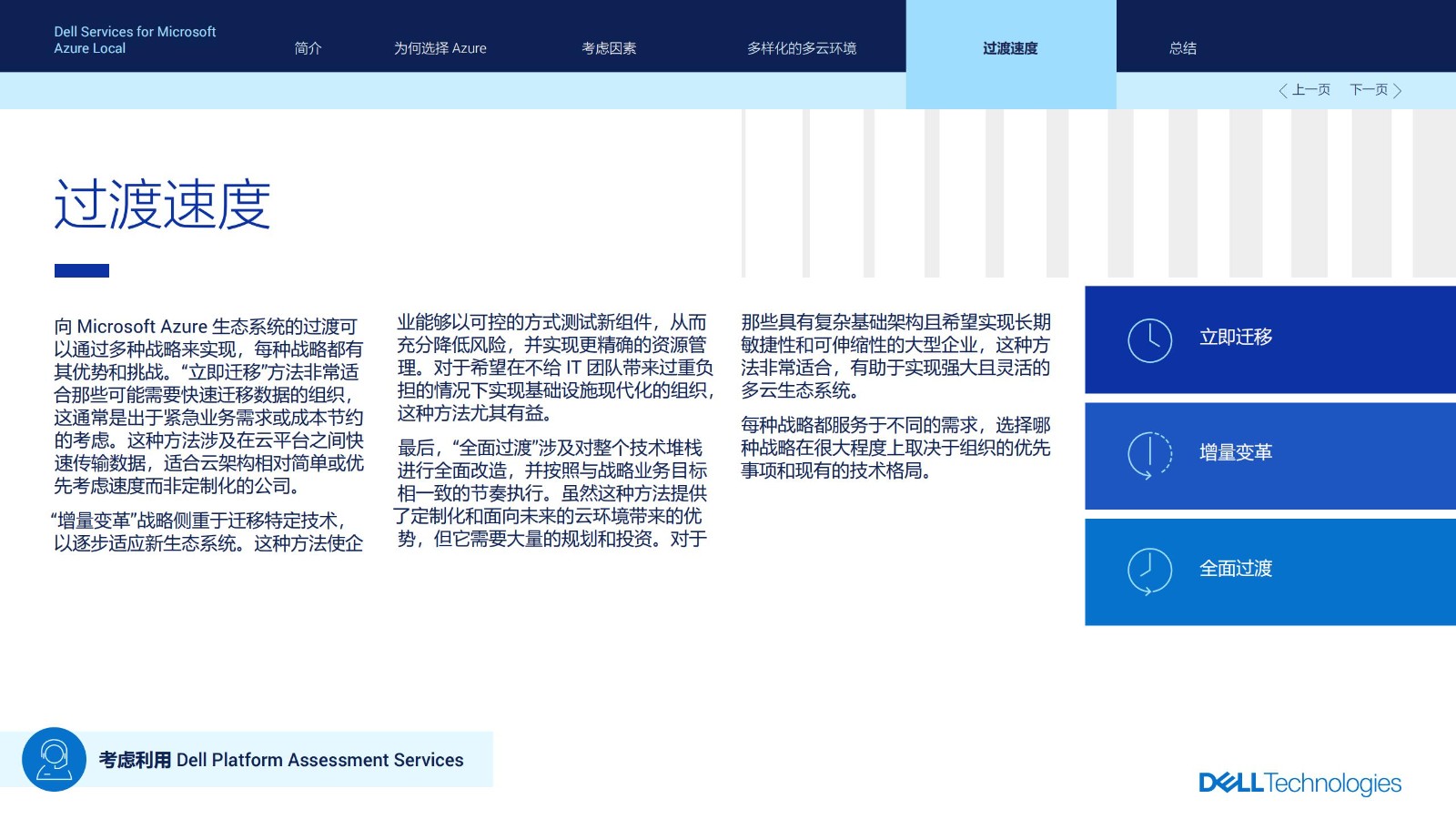Advance with the 下一页 link
This screenshot has width=1456, height=819.
(1369, 90)
